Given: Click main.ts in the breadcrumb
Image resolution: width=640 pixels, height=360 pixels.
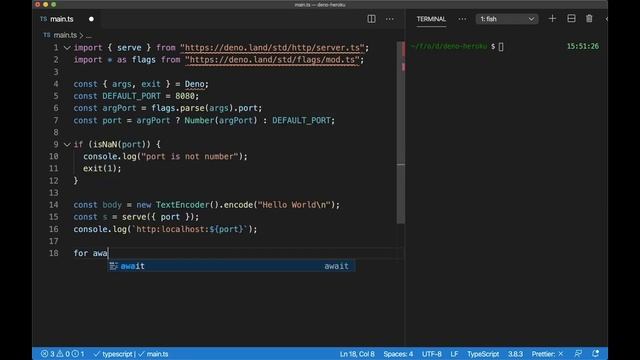Looking at the screenshot, I should [x=65, y=35].
